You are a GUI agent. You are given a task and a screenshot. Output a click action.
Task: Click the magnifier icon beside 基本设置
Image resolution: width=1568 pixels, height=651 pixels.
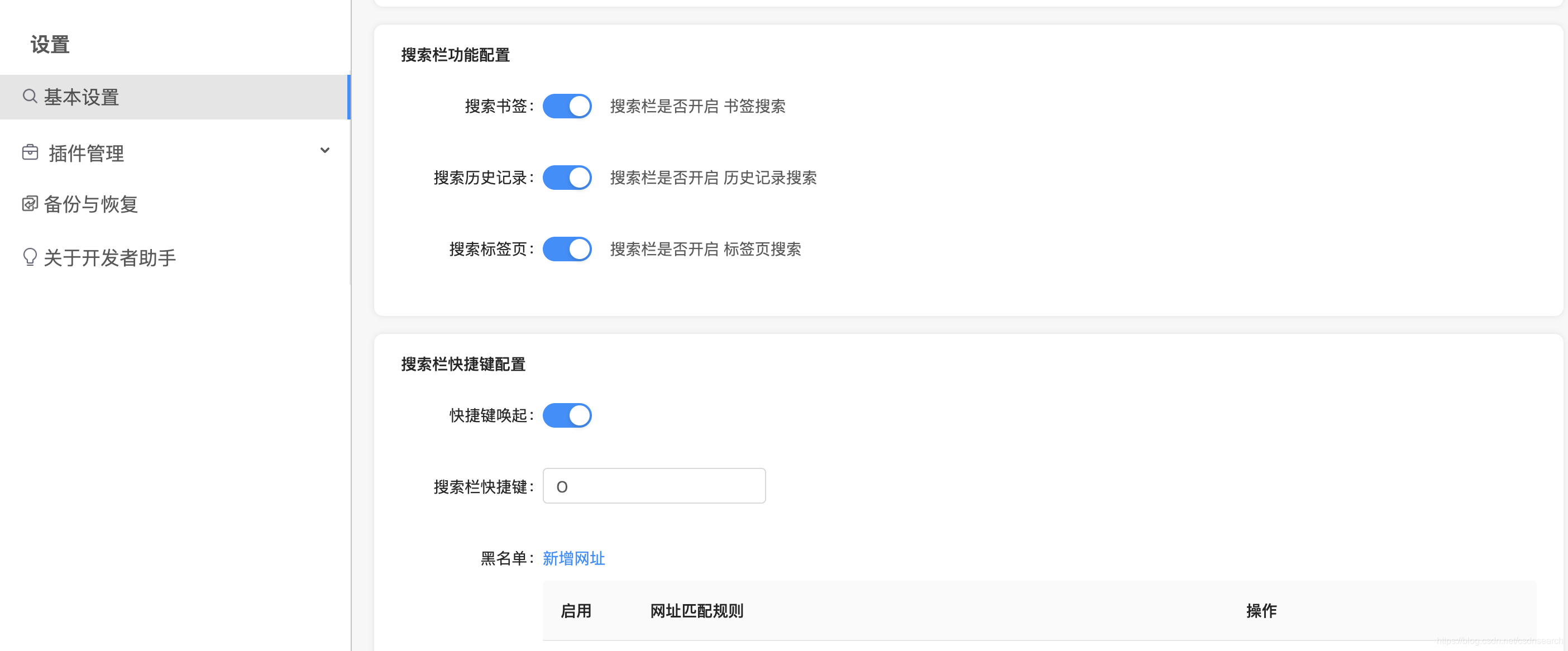click(30, 96)
